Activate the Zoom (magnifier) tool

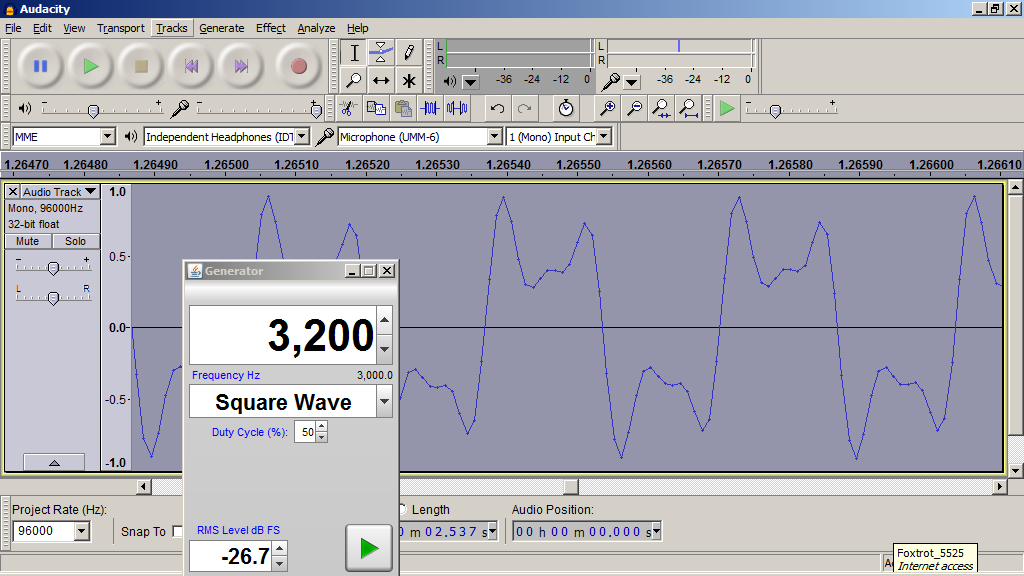point(354,80)
